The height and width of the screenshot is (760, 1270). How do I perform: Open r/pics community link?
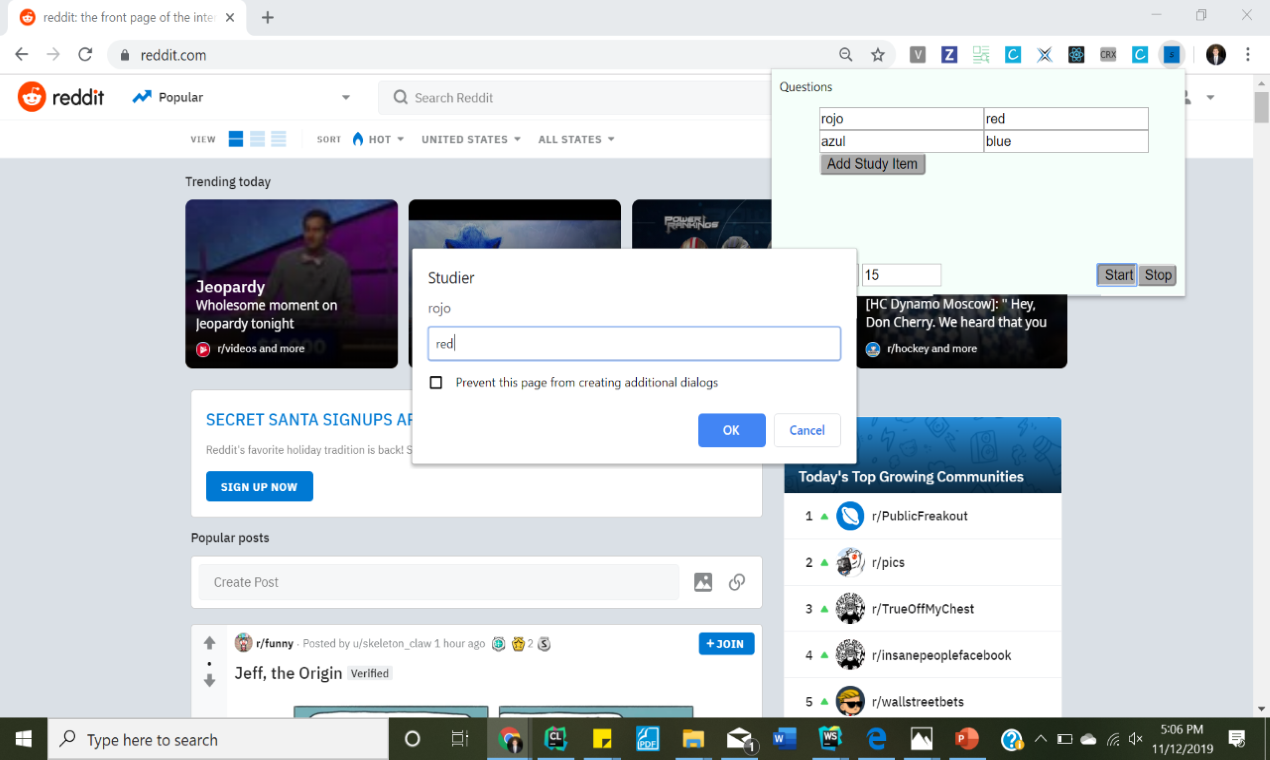(x=888, y=562)
